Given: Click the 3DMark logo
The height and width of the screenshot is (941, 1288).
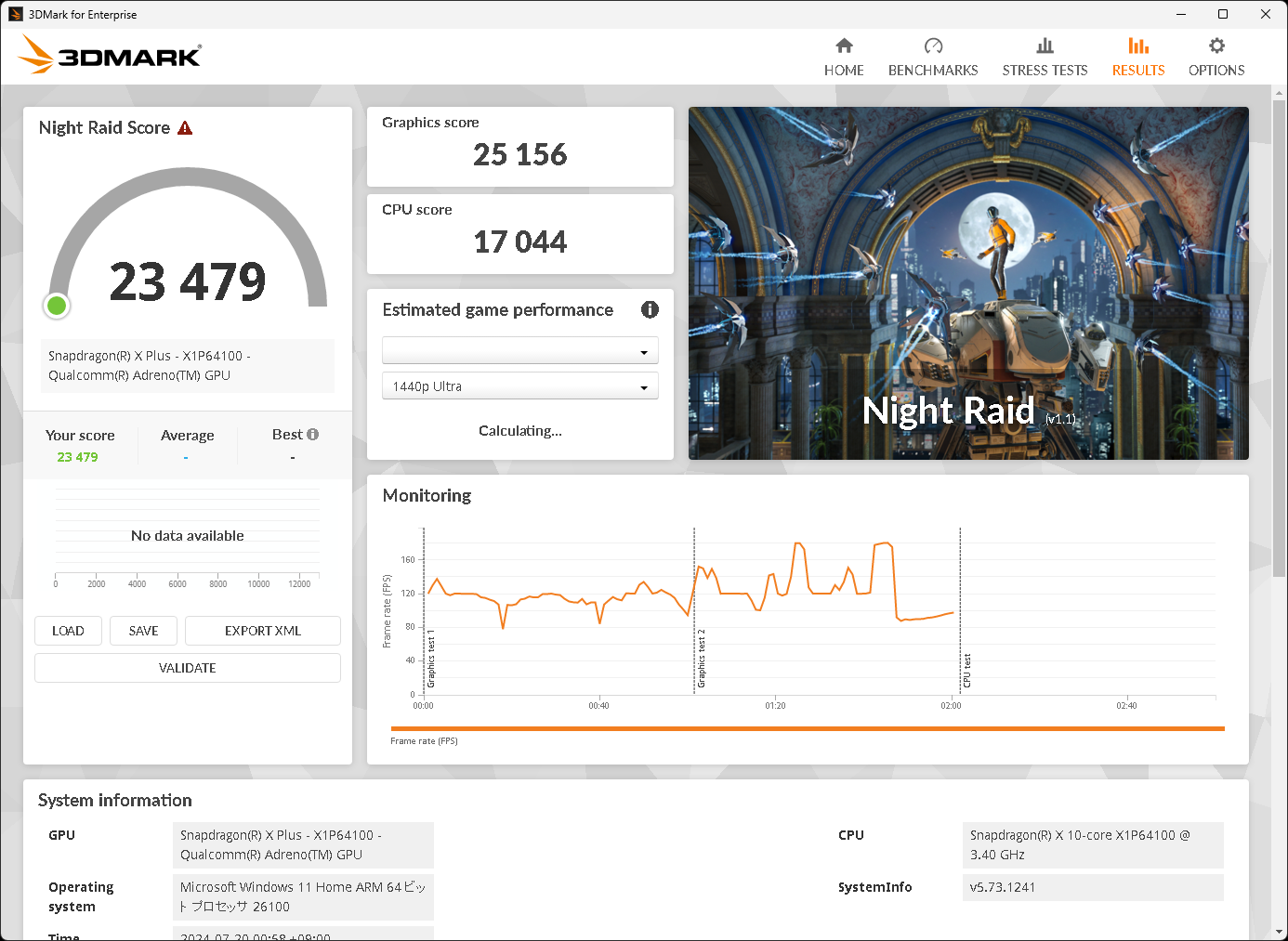Looking at the screenshot, I should point(110,55).
